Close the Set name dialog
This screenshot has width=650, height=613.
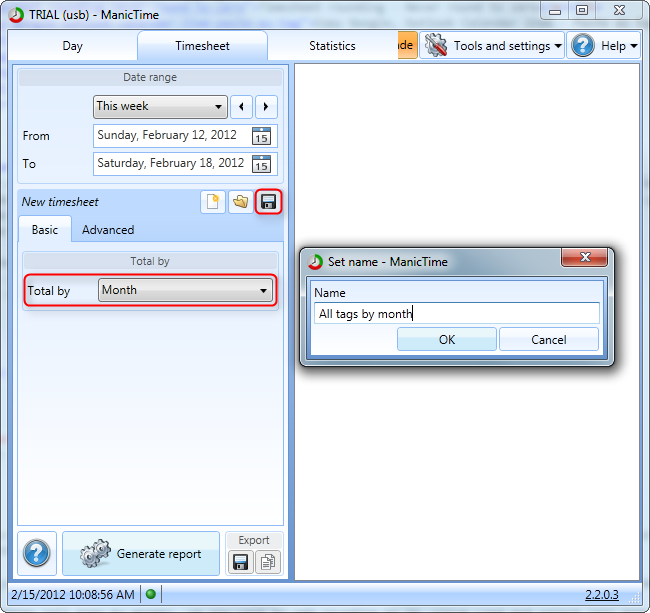585,257
